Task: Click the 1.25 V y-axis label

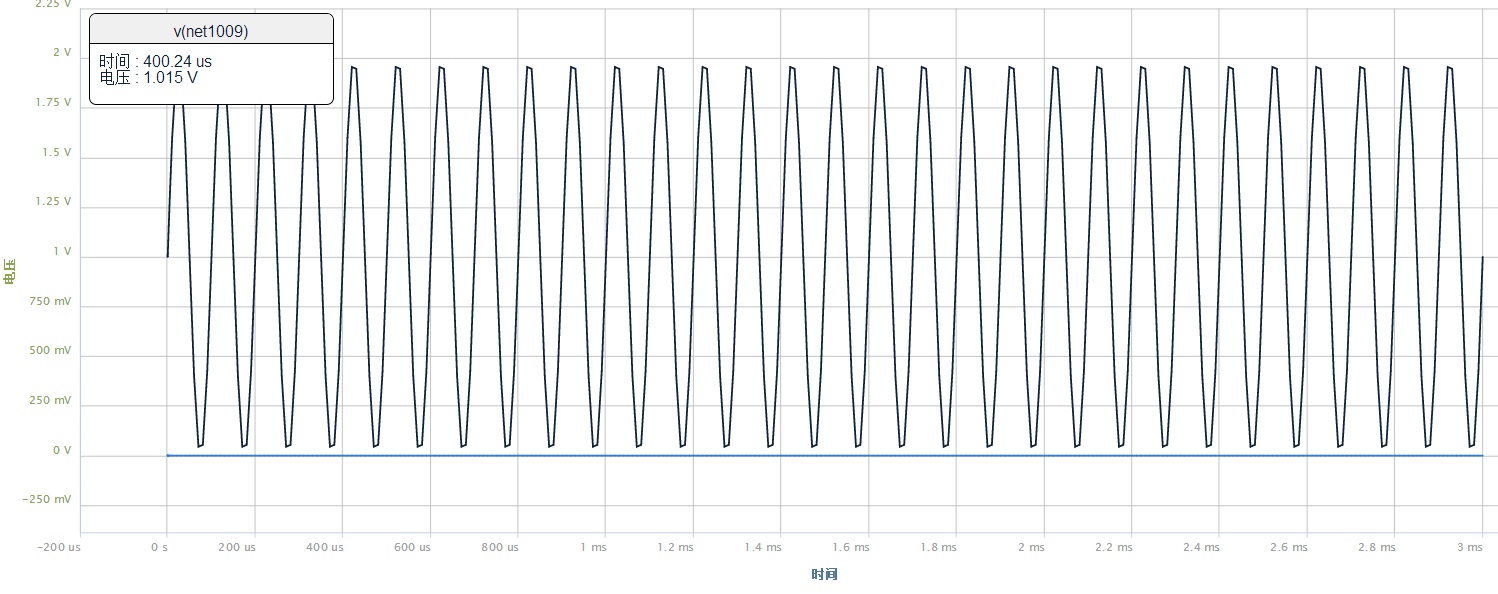Action: tap(55, 202)
